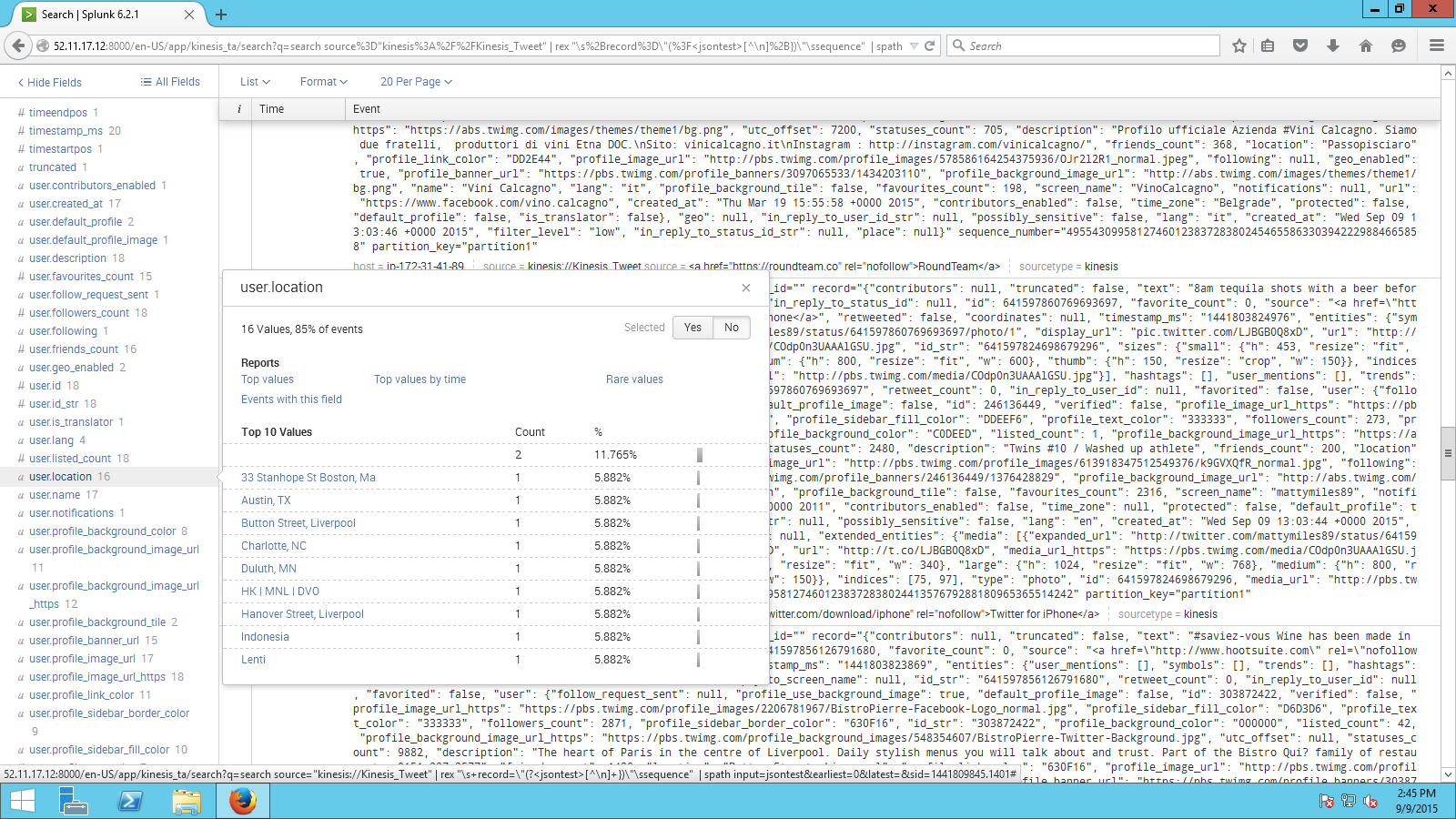1456x819 pixels.
Task: Click the tray network icon
Action: (x=1349, y=802)
